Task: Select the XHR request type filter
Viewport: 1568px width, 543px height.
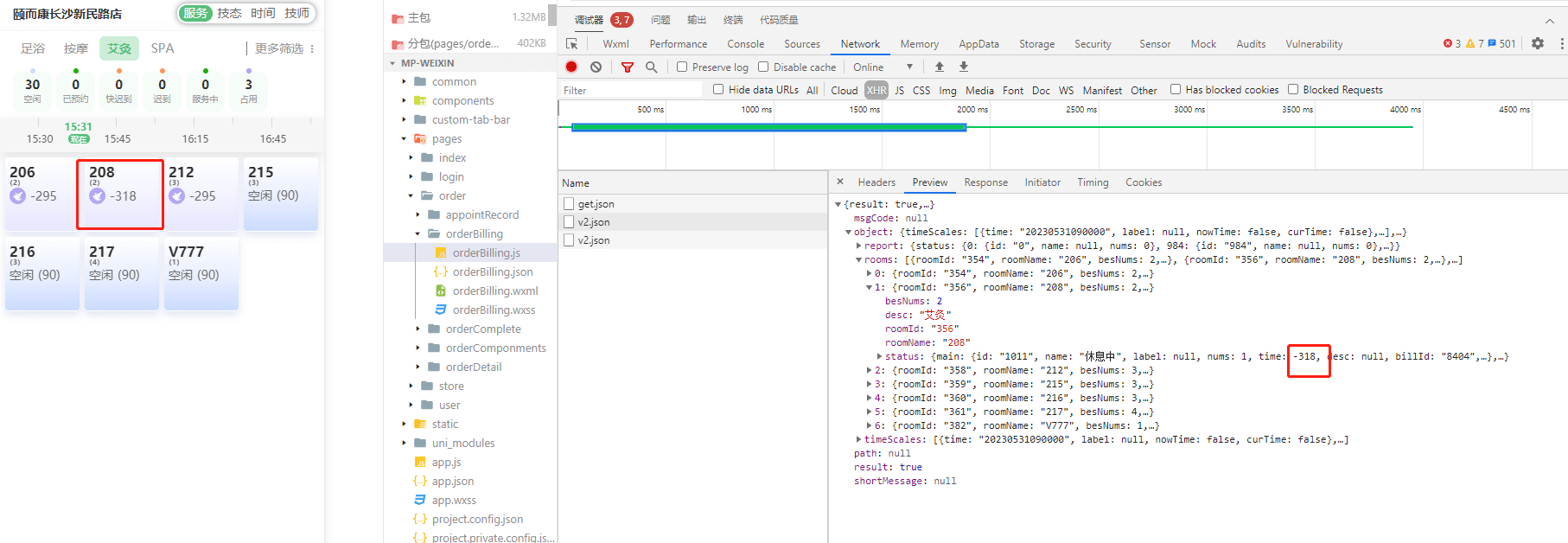Action: (876, 90)
